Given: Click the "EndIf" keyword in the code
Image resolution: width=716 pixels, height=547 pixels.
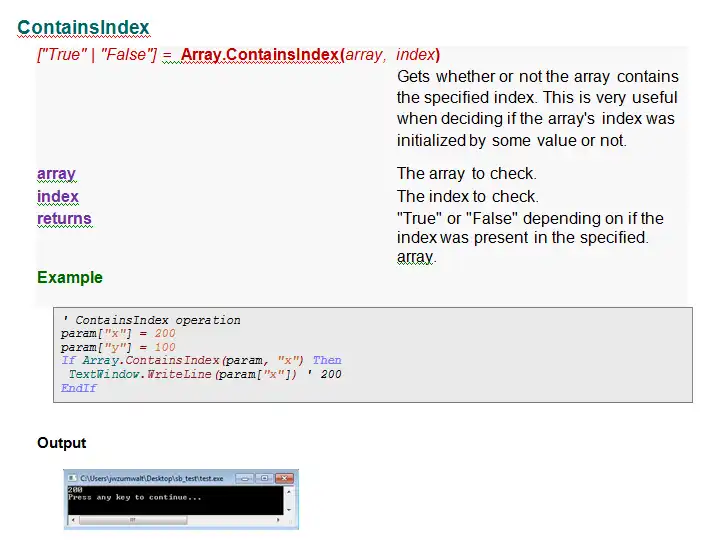Looking at the screenshot, I should click(79, 388).
